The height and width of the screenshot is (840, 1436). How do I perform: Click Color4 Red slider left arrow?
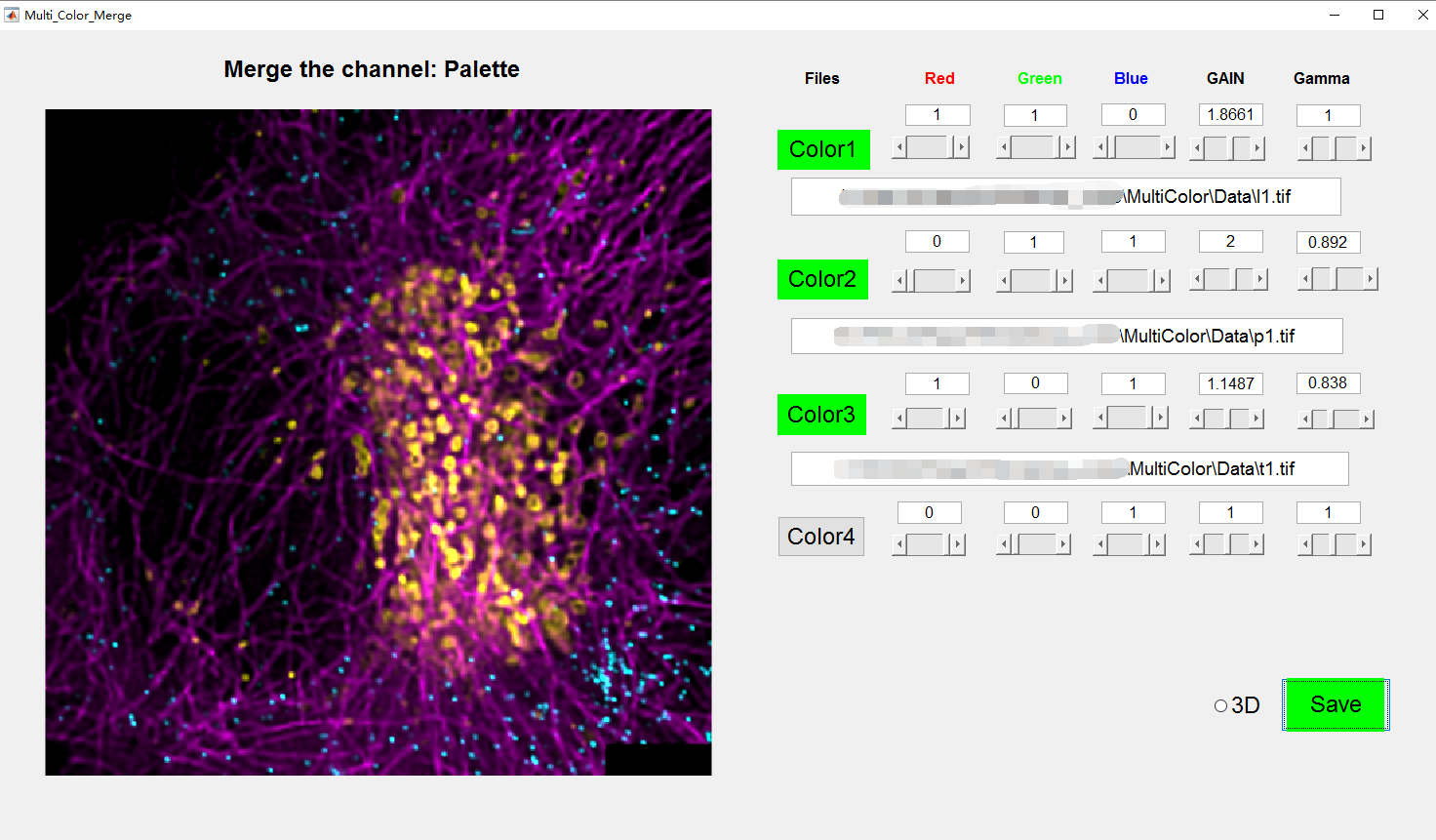[899, 544]
